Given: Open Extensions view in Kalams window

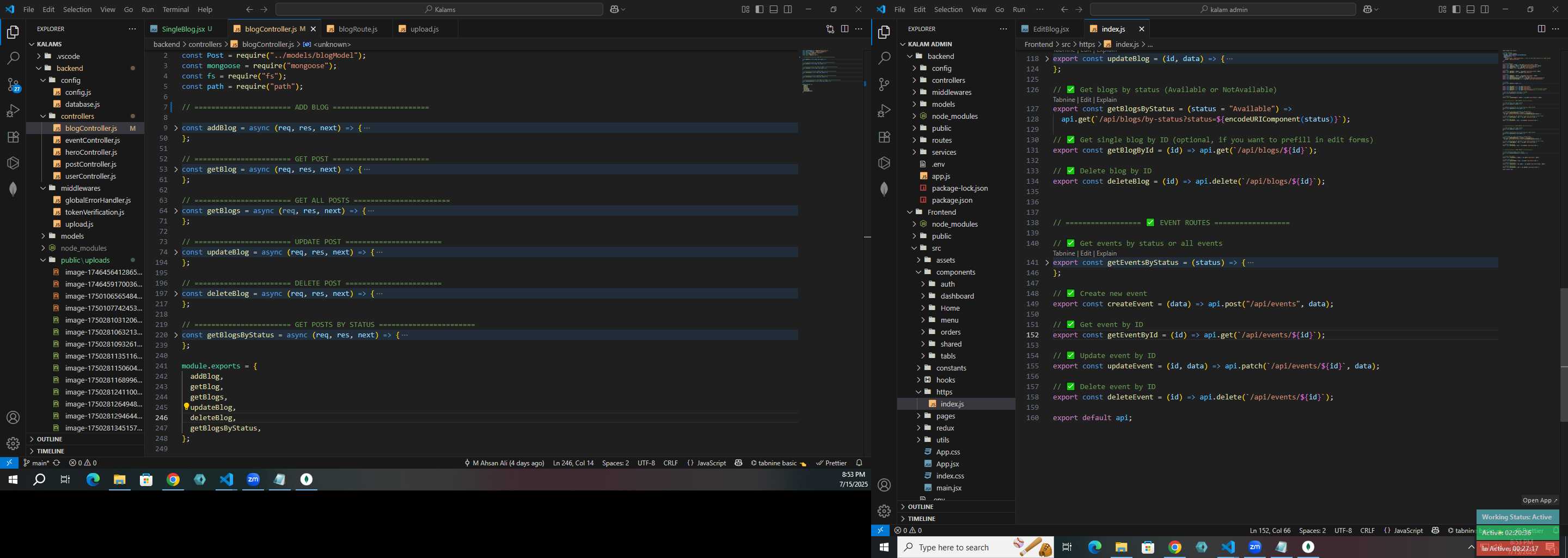Looking at the screenshot, I should (13, 137).
